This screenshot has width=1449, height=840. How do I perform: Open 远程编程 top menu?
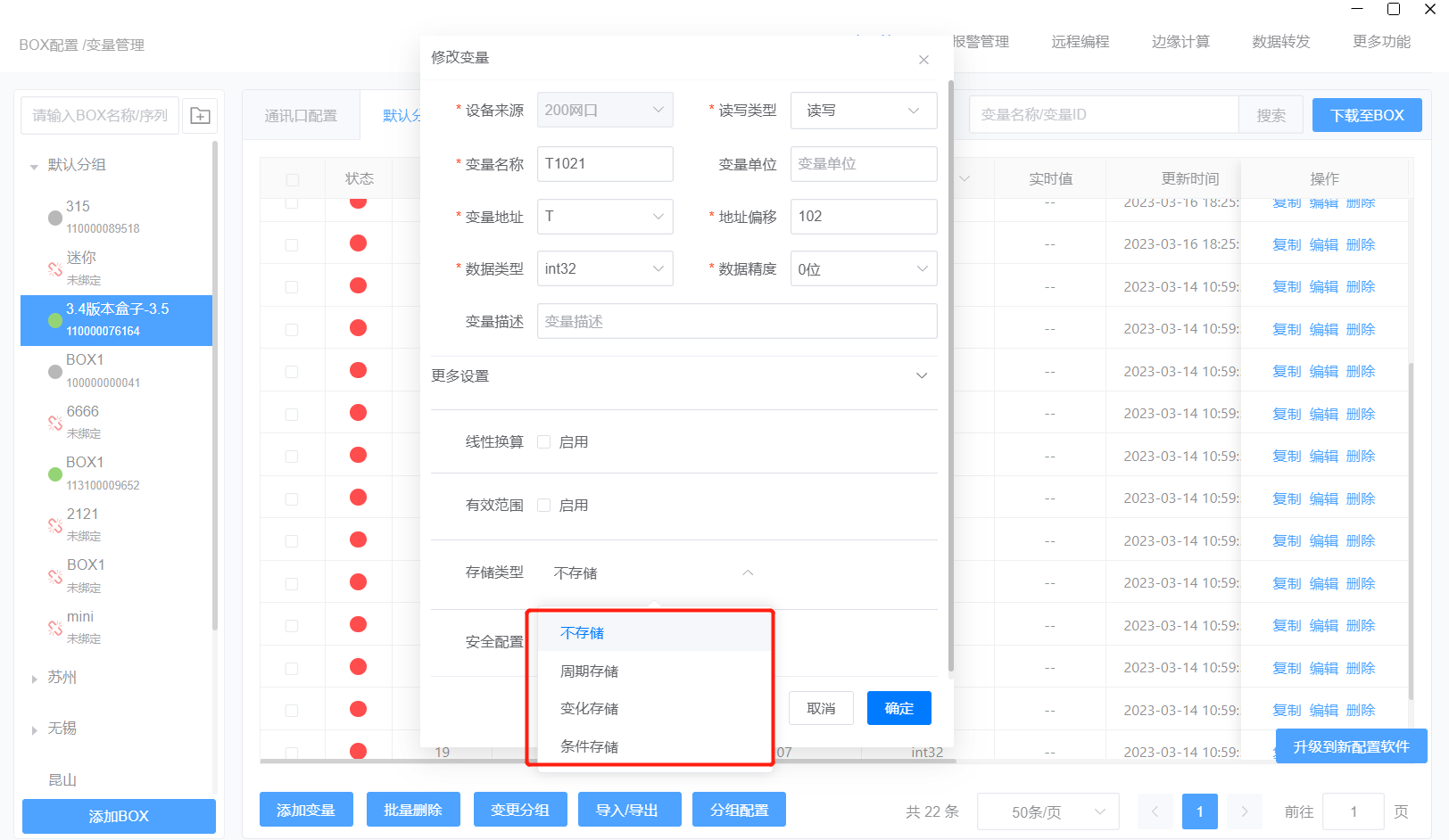1081,42
